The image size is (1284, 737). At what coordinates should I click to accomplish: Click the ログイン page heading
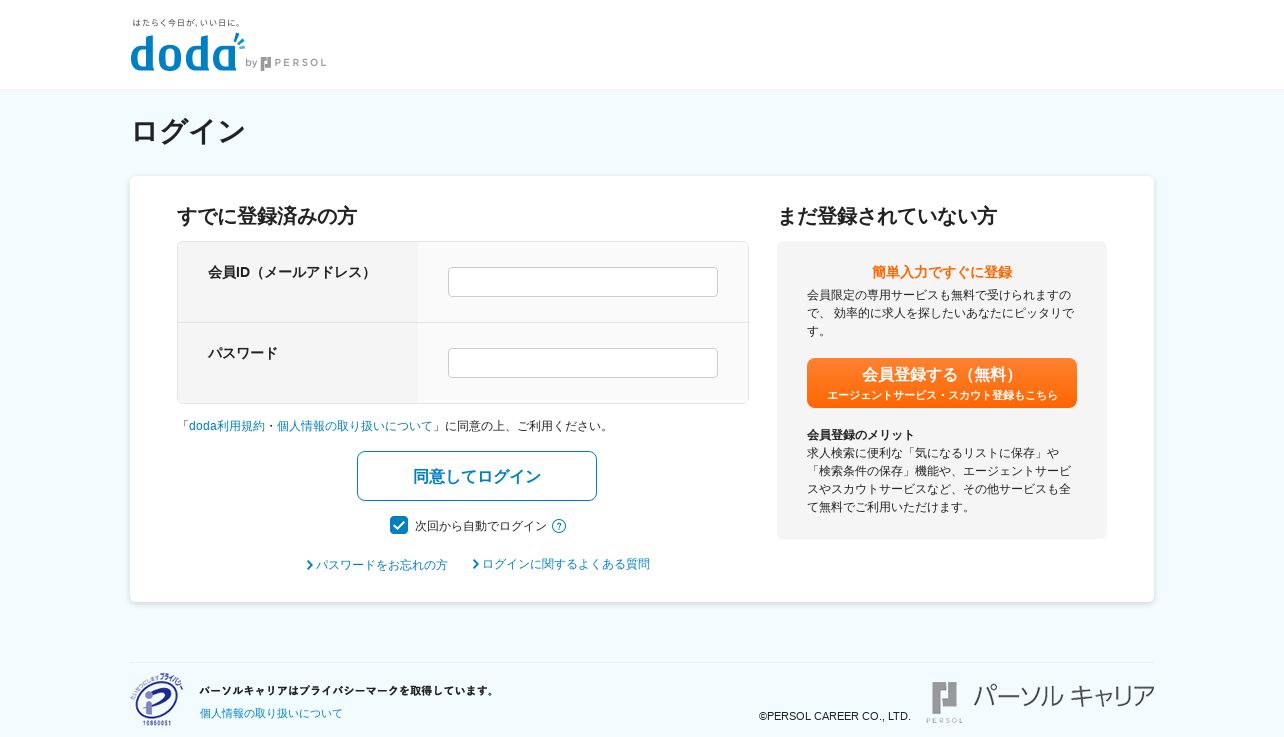pyautogui.click(x=188, y=131)
